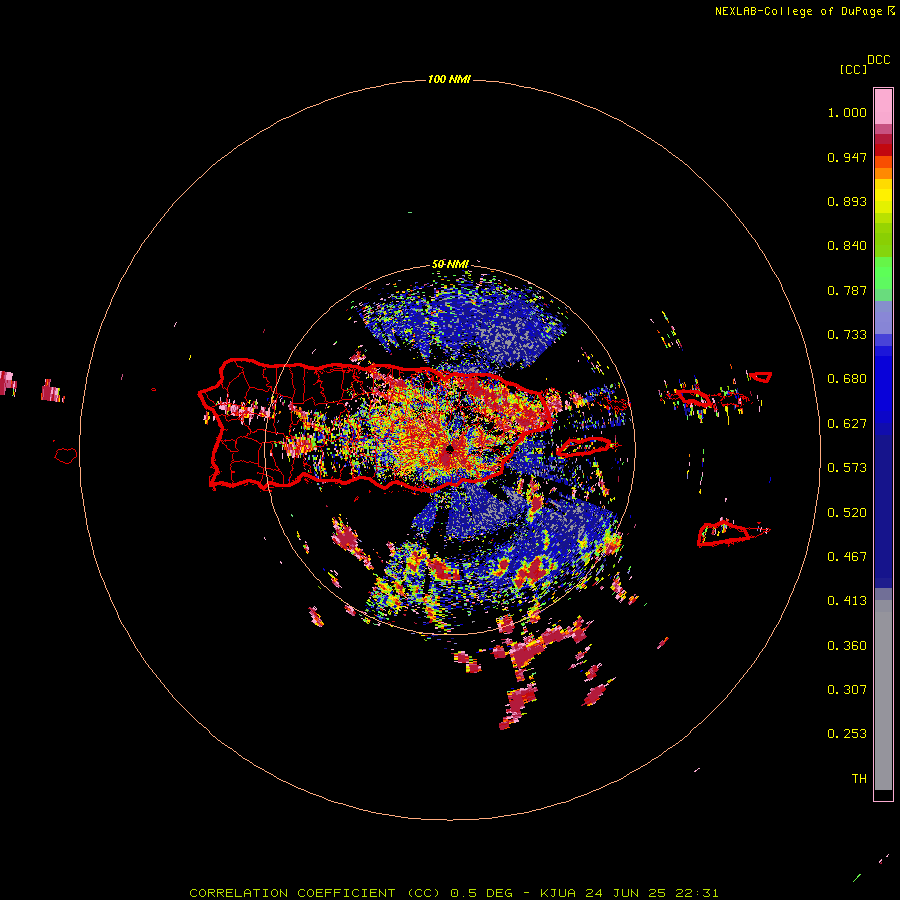Click the 0.733 value on color scale
Screen dimensions: 900x900
click(847, 335)
